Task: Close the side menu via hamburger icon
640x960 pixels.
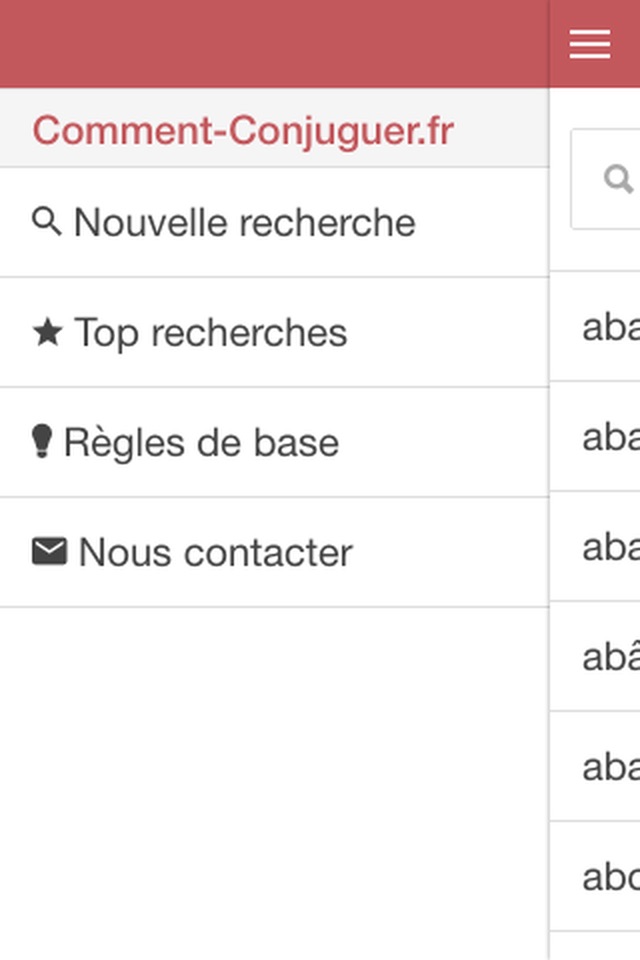Action: point(589,44)
